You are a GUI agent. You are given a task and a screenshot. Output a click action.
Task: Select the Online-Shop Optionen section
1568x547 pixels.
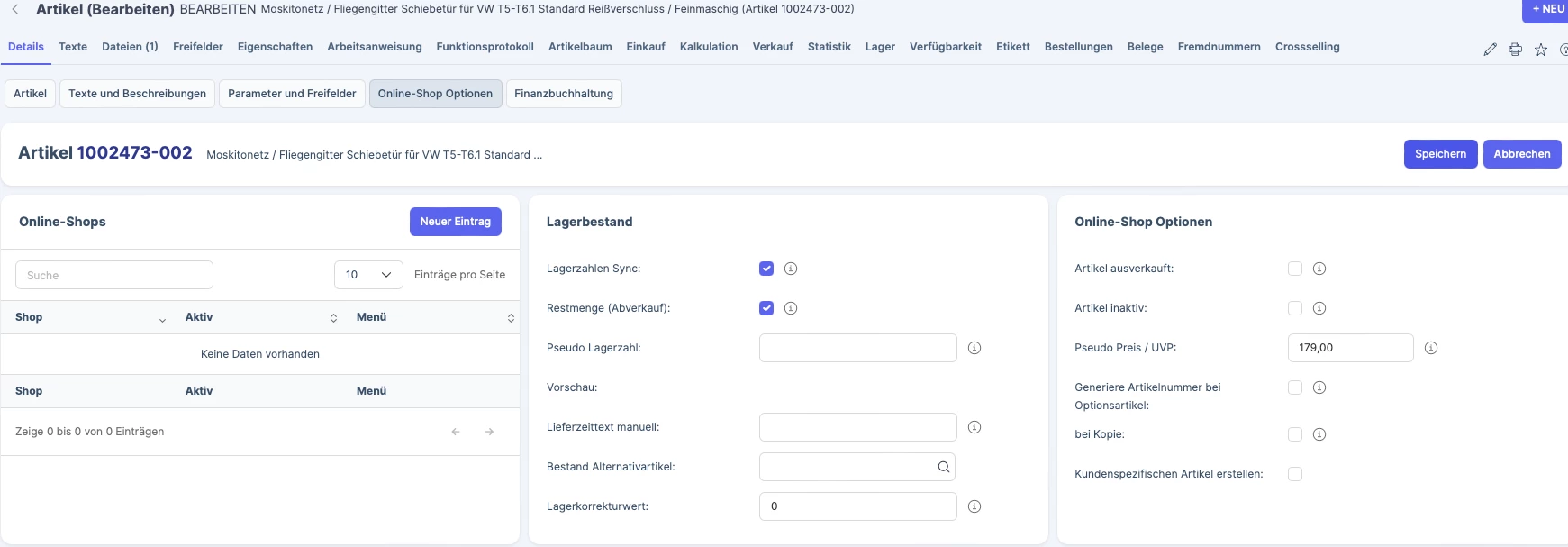tap(435, 94)
